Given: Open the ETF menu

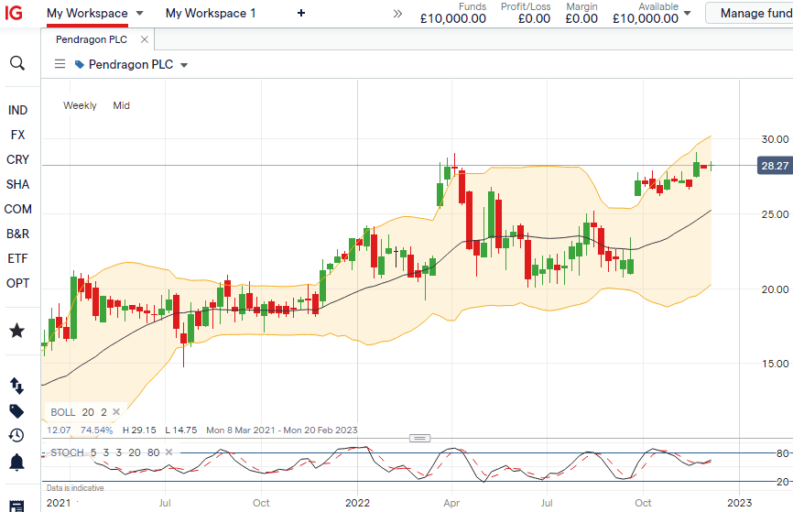Looking at the screenshot, I should point(18,259).
